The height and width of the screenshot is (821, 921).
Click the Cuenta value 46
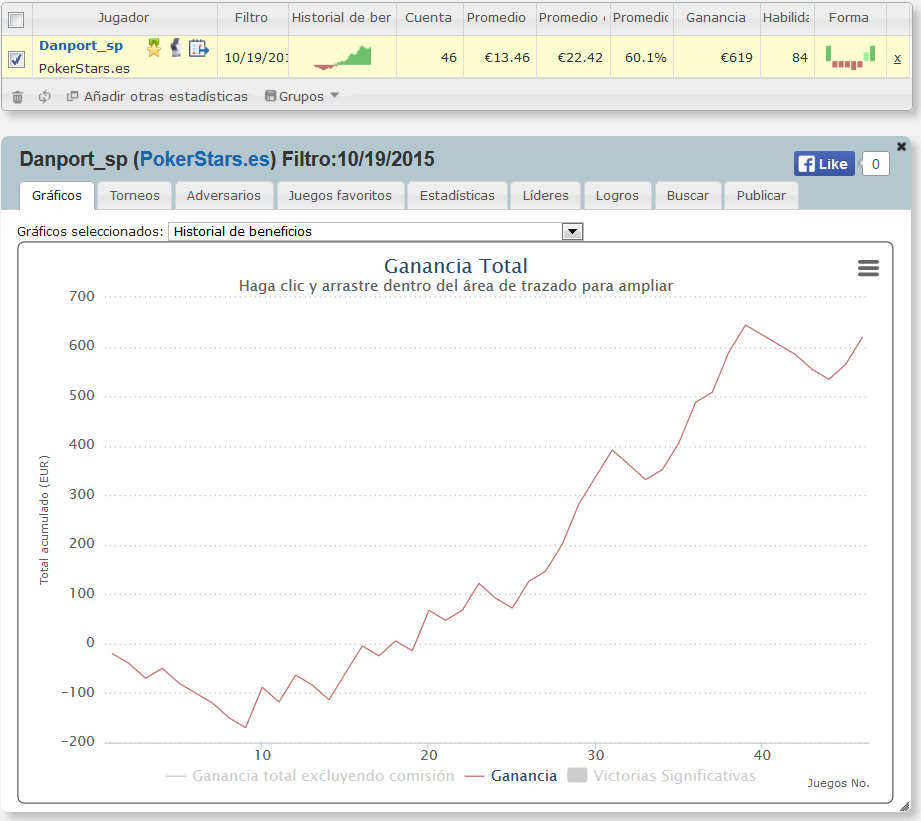point(449,58)
